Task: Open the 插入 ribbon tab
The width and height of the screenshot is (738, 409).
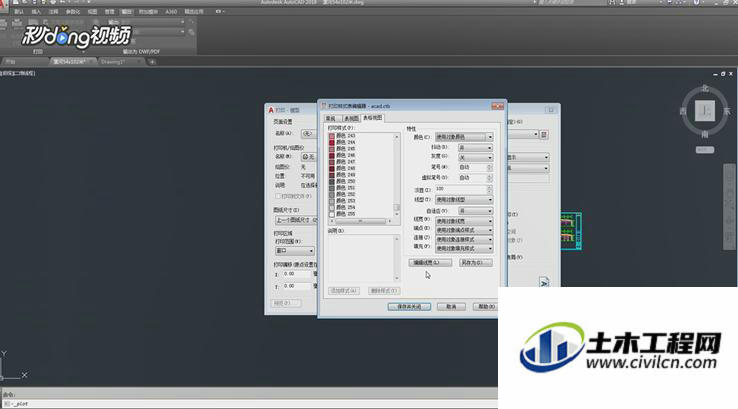Action: 36,11
